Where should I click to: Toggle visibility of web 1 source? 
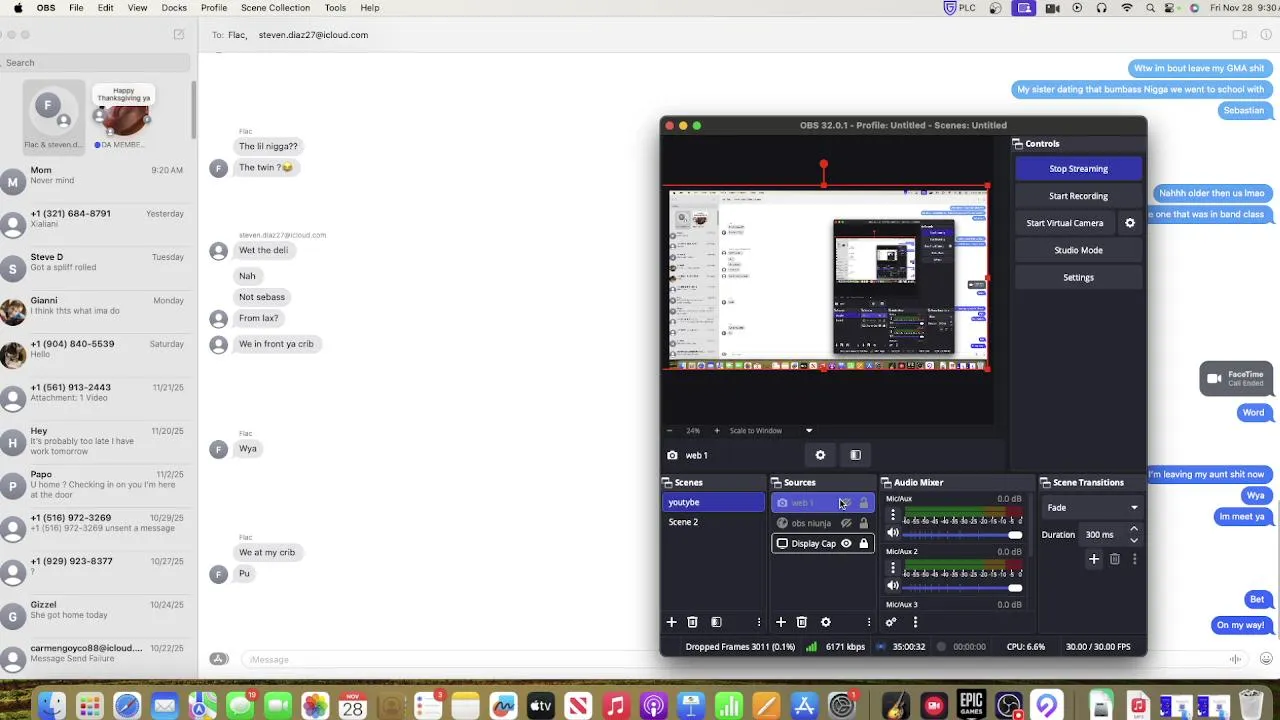pos(846,503)
